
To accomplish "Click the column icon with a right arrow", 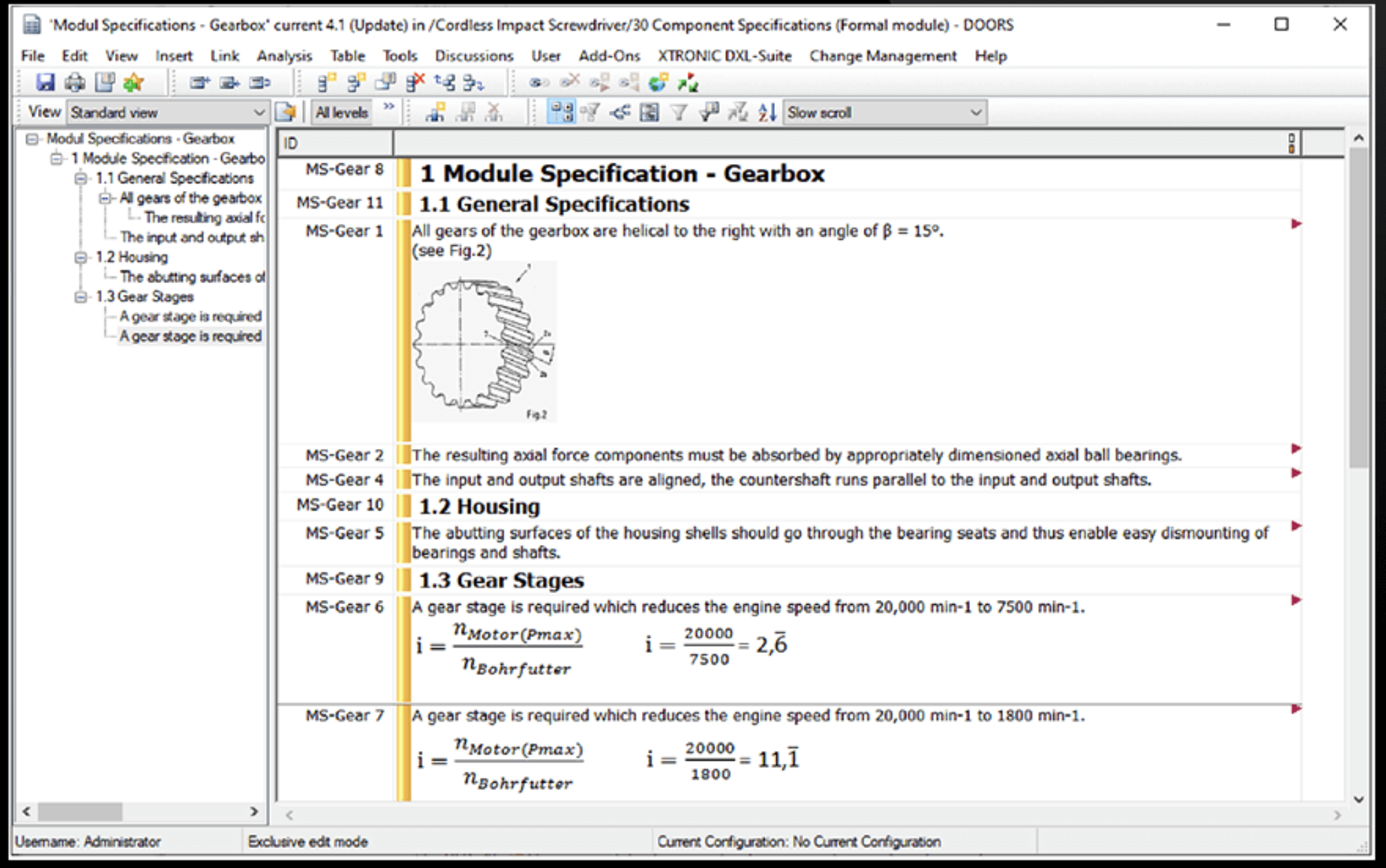I will pyautogui.click(x=229, y=83).
